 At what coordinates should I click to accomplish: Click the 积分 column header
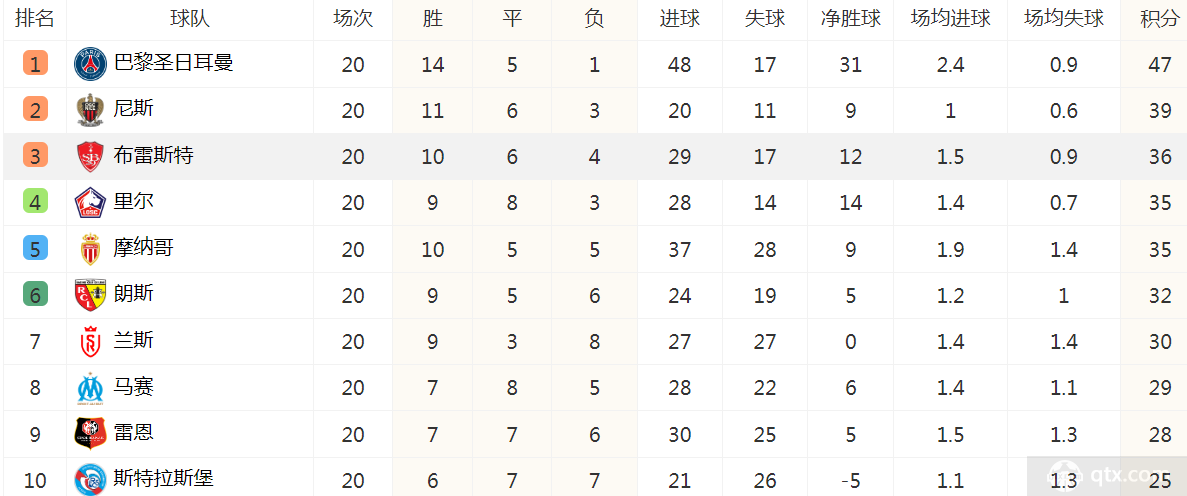point(1159,19)
